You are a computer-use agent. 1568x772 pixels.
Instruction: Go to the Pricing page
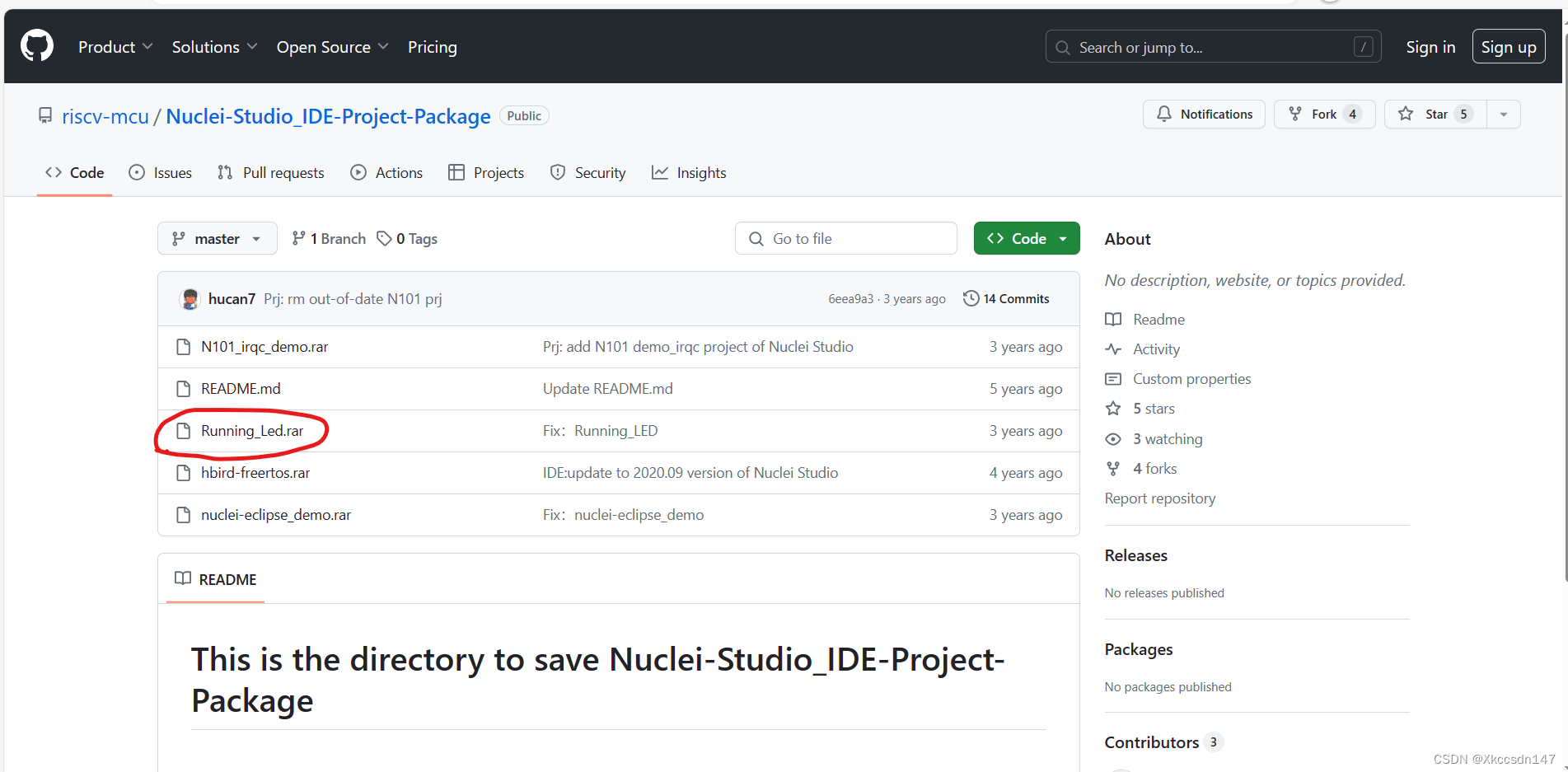click(432, 47)
